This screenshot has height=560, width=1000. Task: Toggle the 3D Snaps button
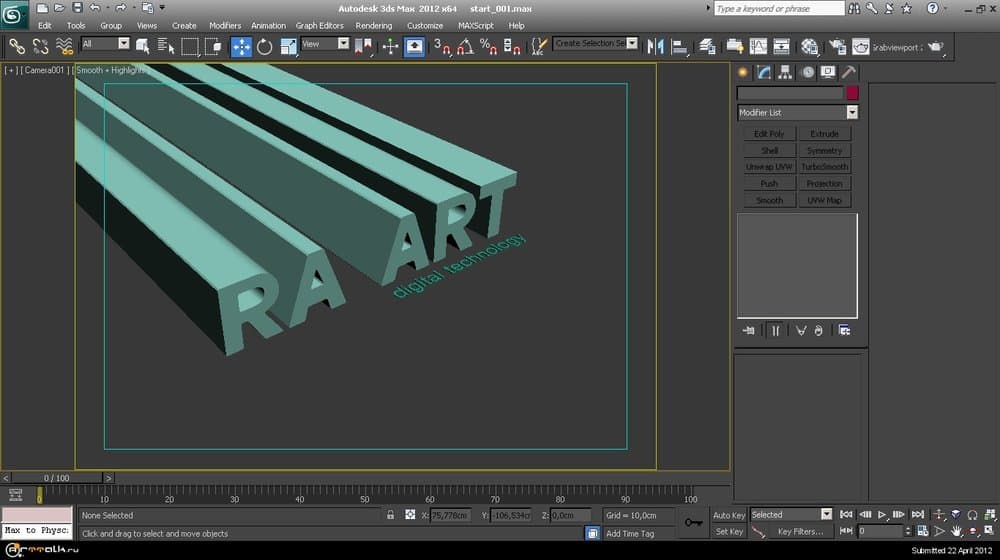click(x=440, y=46)
